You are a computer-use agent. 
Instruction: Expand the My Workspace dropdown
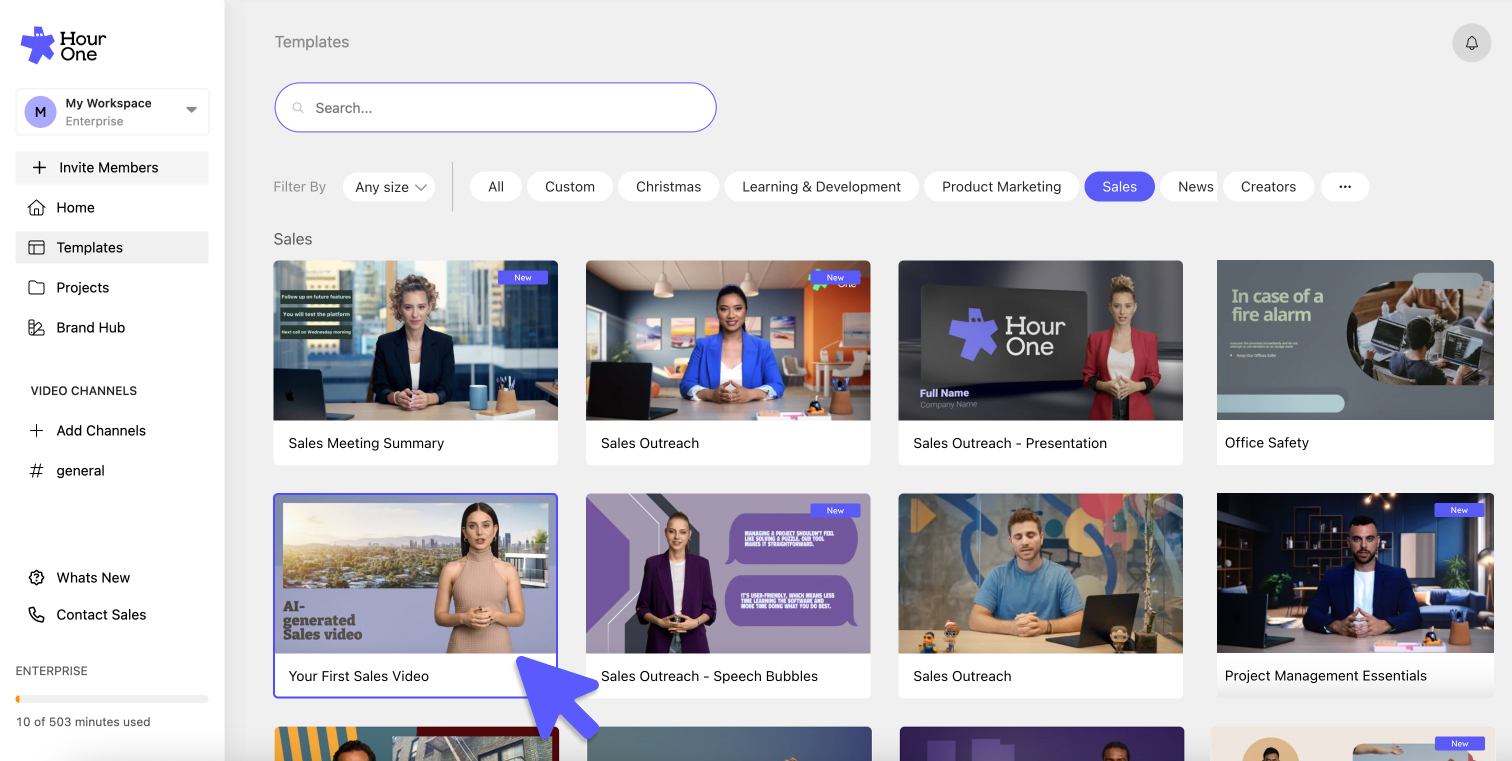coord(191,111)
